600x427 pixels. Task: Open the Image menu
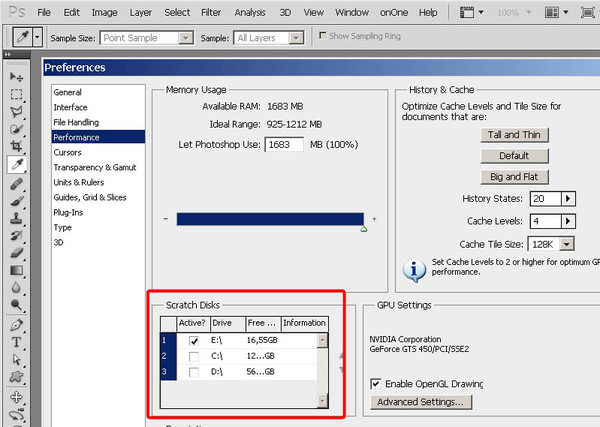pos(104,13)
